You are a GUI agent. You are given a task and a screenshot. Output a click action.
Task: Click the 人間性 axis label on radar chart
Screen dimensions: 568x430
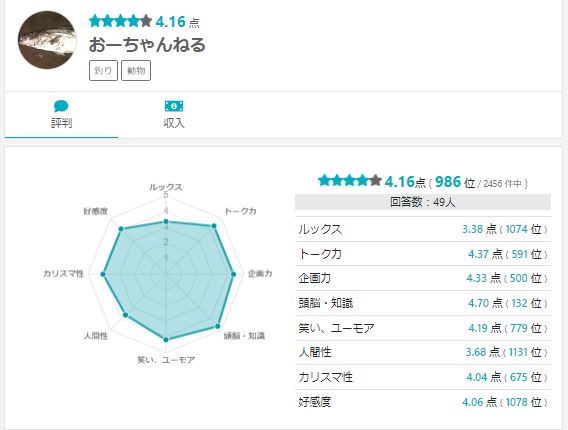(x=96, y=336)
